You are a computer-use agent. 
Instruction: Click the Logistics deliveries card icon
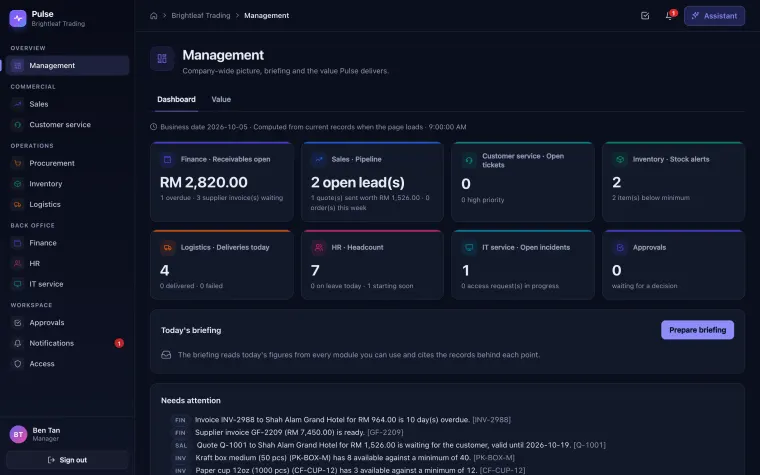(168, 248)
